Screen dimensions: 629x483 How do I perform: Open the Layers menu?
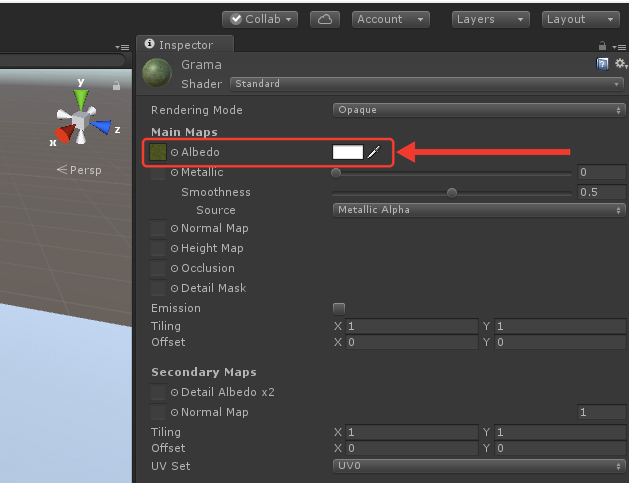pyautogui.click(x=491, y=19)
